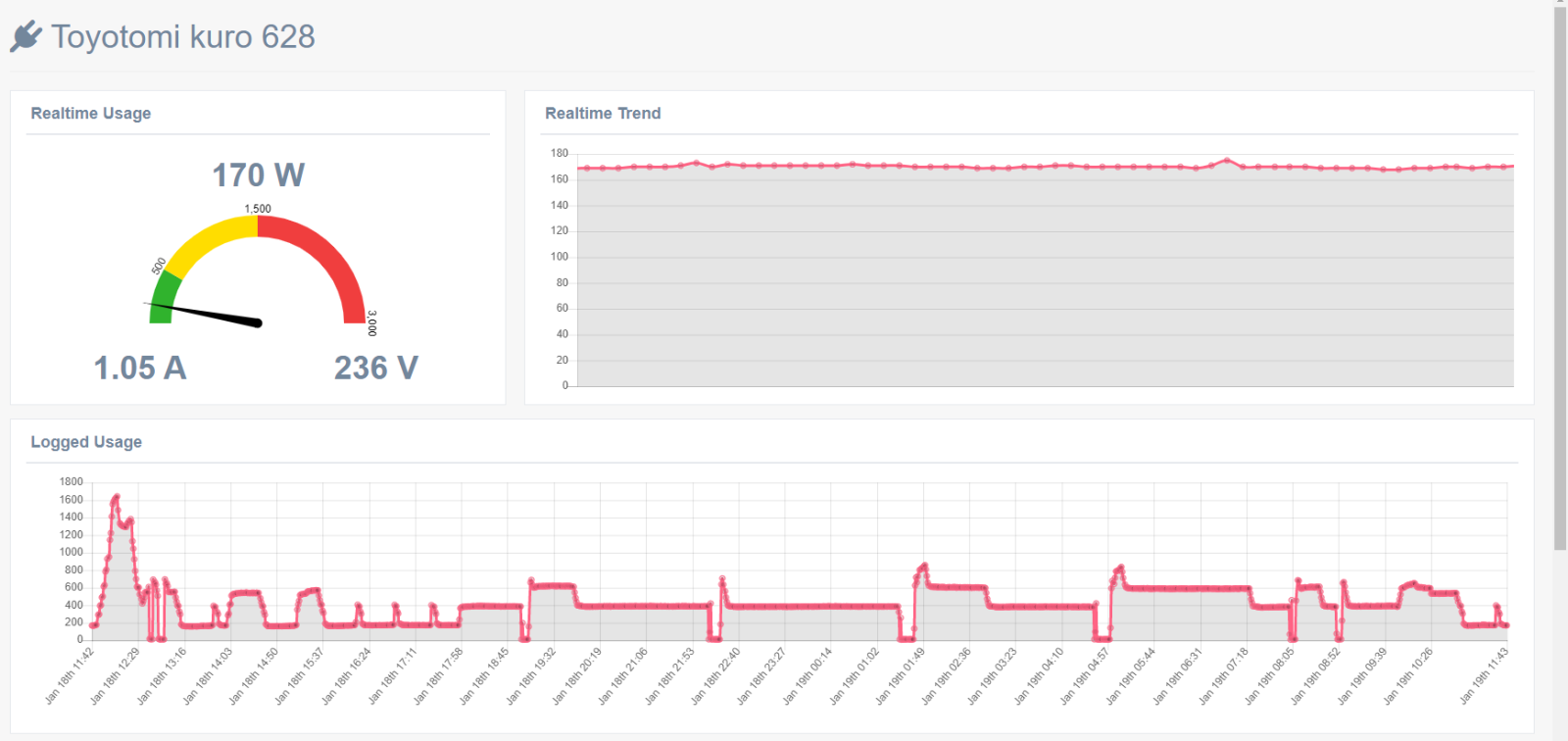1568x741 pixels.
Task: Click the 500 label on the gauge
Action: (159, 267)
